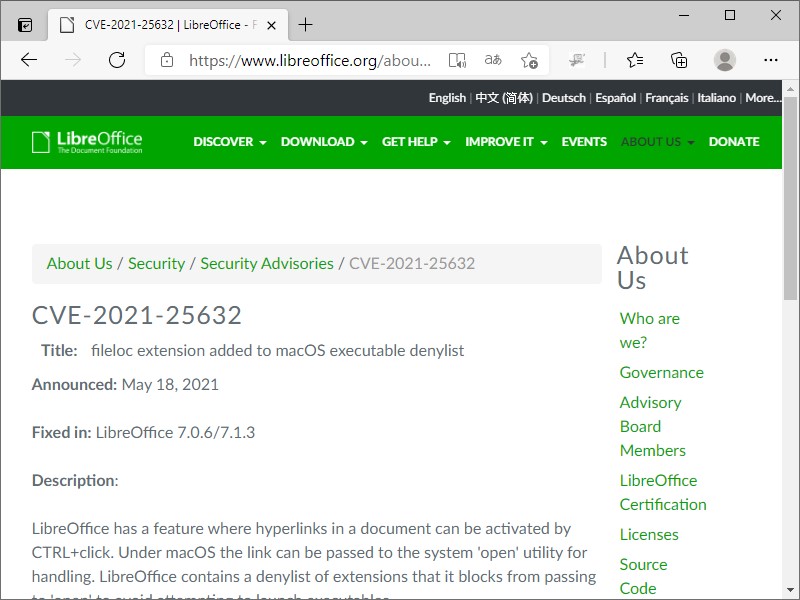Switch language to Deutsch

564,98
